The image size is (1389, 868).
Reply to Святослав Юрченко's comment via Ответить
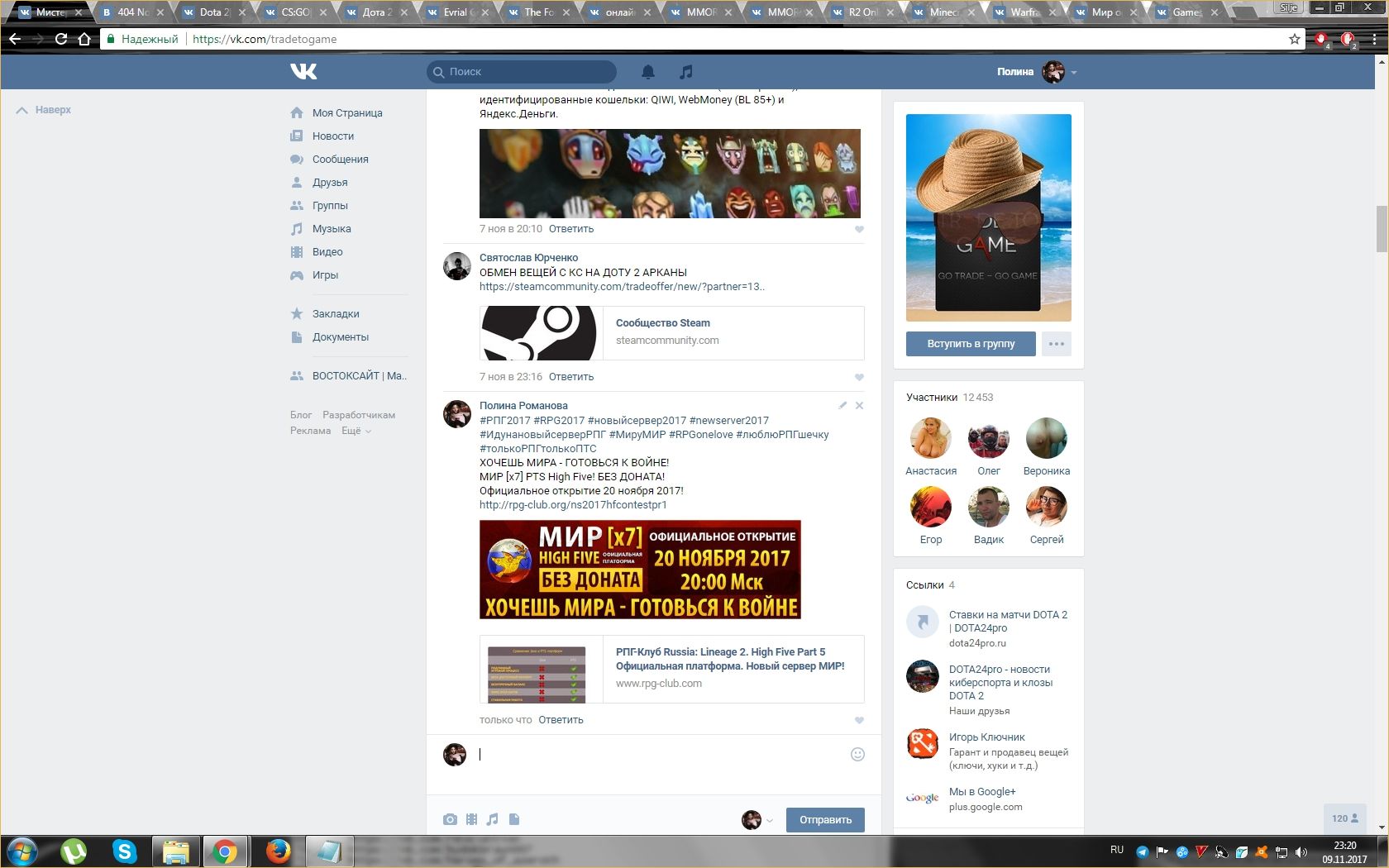[571, 377]
